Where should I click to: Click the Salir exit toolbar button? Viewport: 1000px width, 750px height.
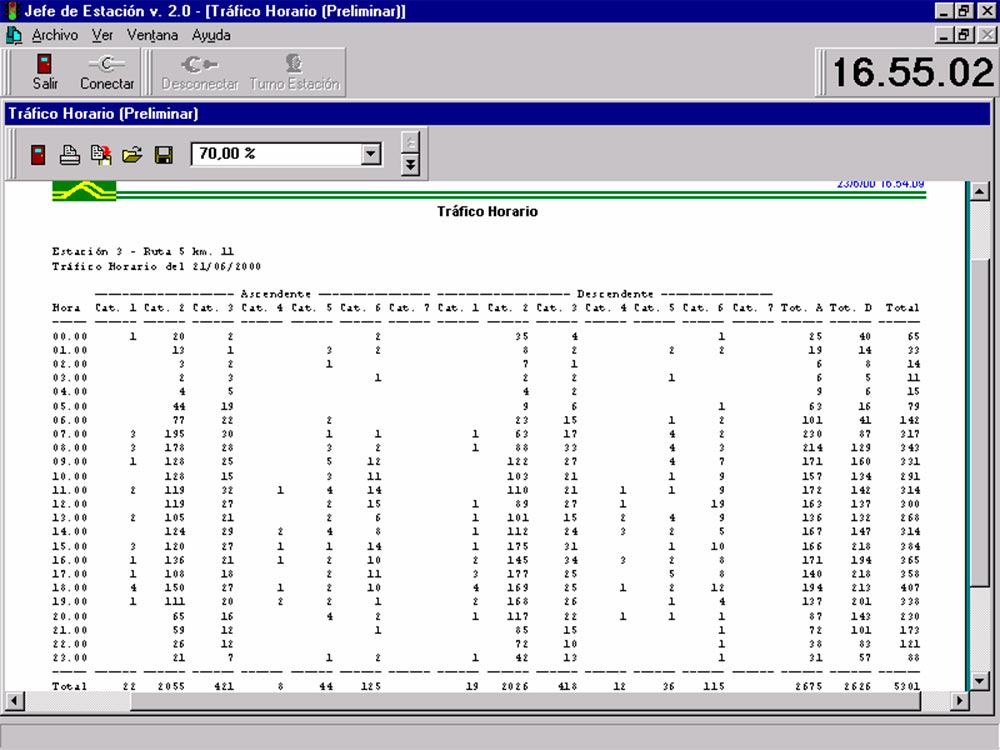click(45, 73)
